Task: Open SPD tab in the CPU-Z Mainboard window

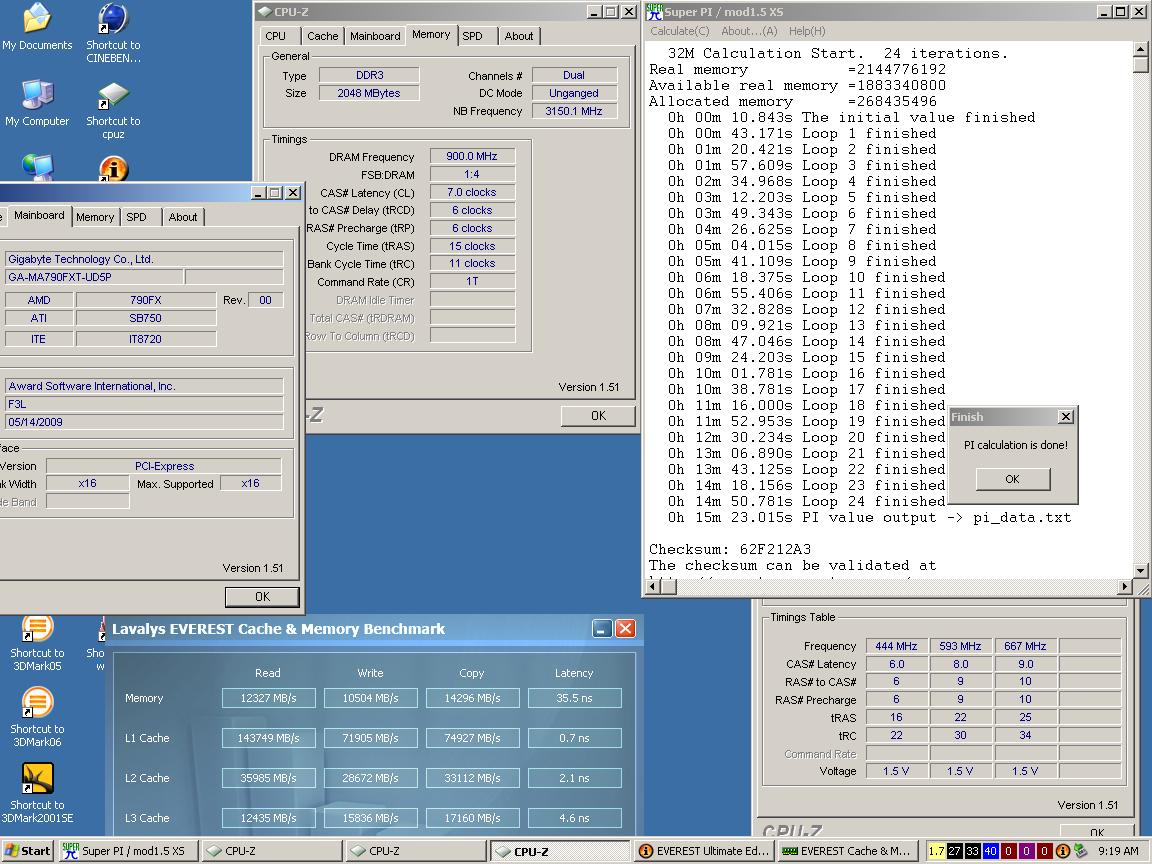Action: point(137,217)
